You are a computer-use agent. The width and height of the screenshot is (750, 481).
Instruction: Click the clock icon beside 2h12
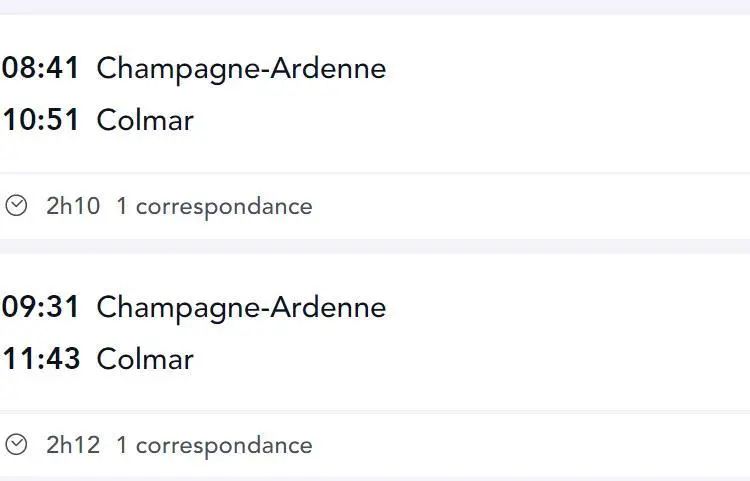(16, 445)
